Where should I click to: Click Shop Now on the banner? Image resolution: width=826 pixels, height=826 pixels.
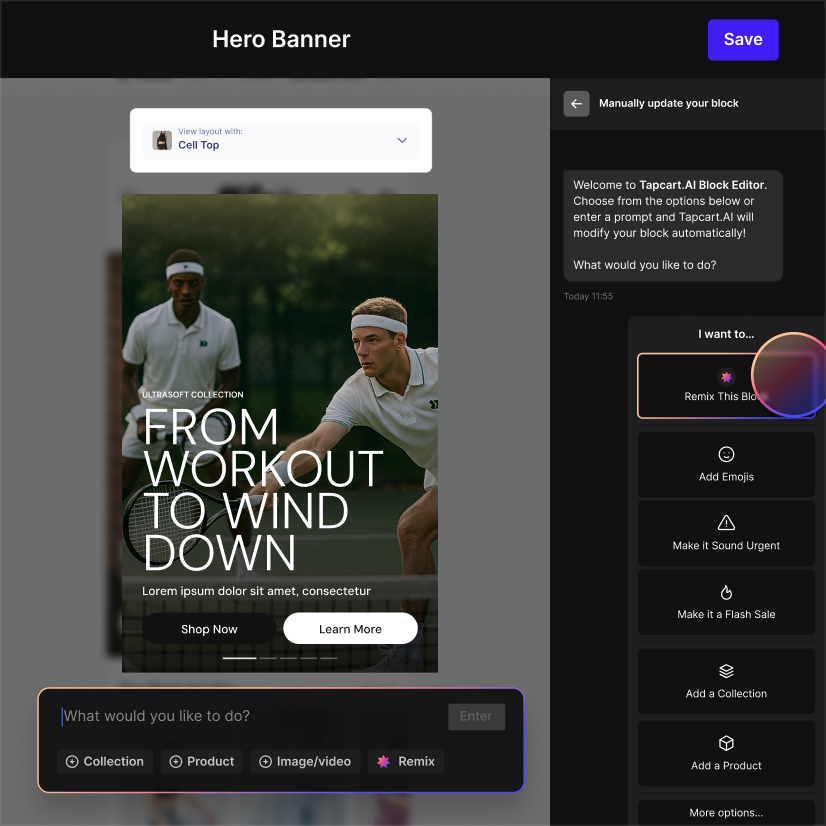209,628
